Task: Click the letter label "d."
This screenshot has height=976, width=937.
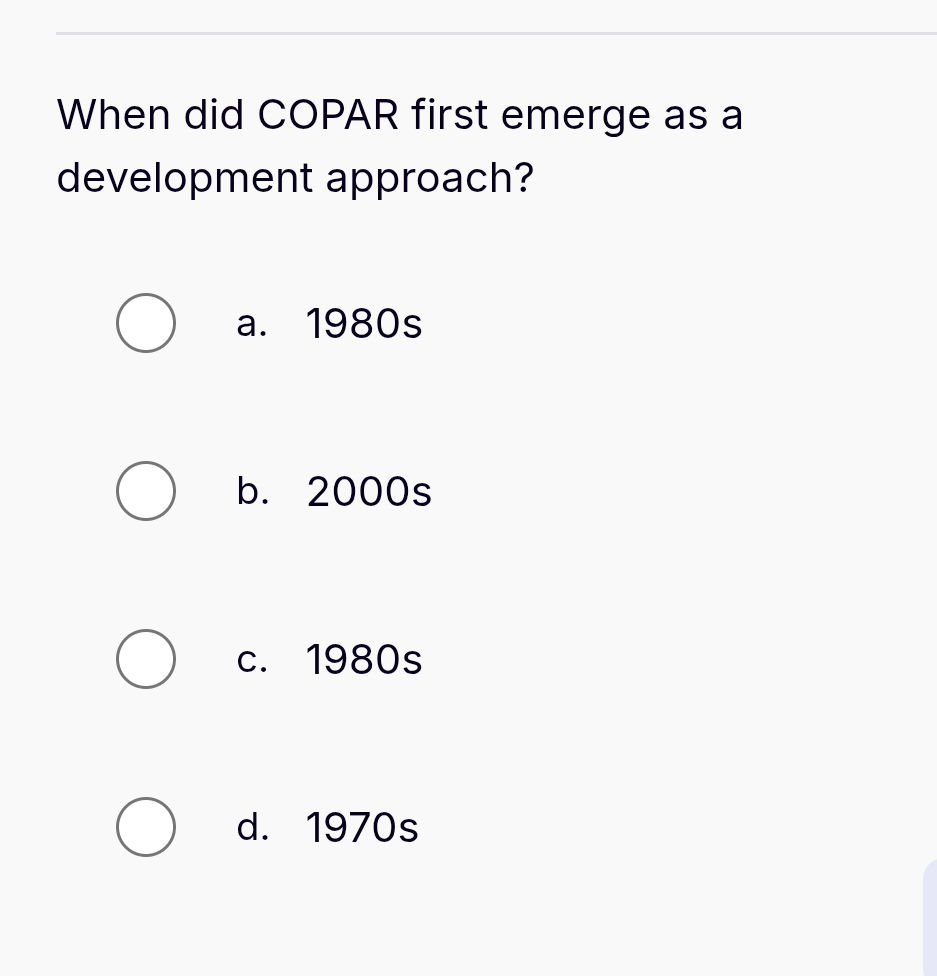Action: click(253, 828)
